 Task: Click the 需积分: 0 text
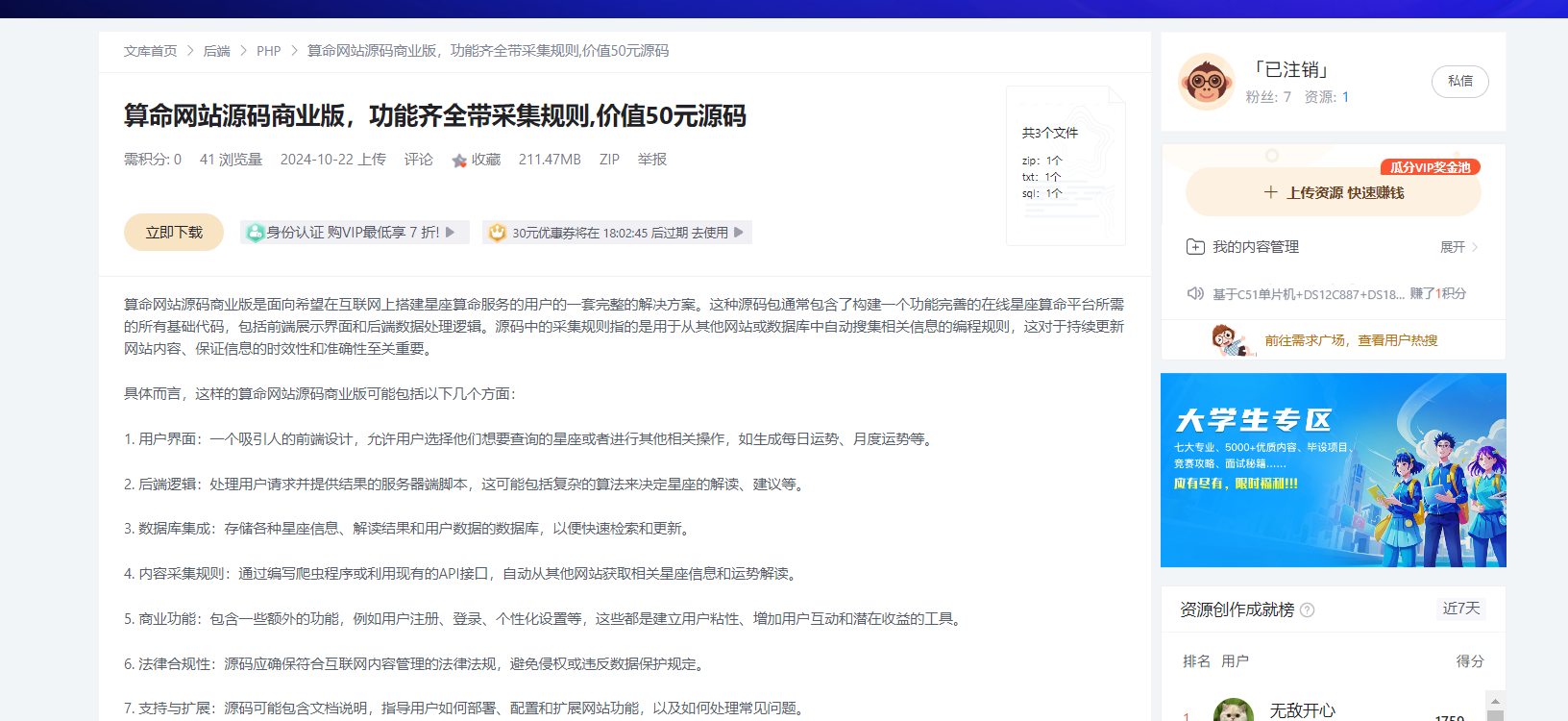point(153,160)
